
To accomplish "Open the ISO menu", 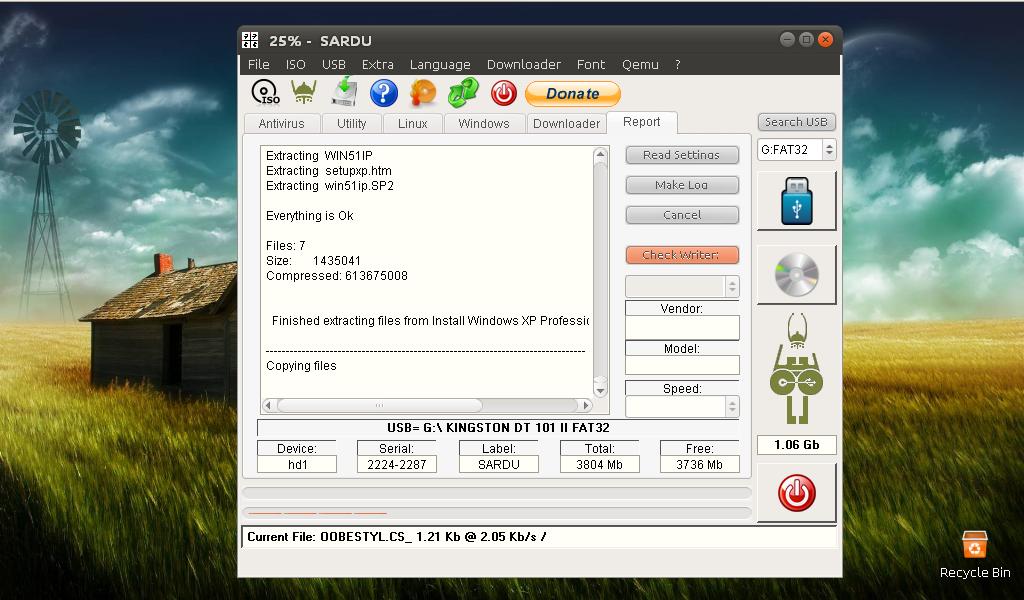I will coord(295,65).
